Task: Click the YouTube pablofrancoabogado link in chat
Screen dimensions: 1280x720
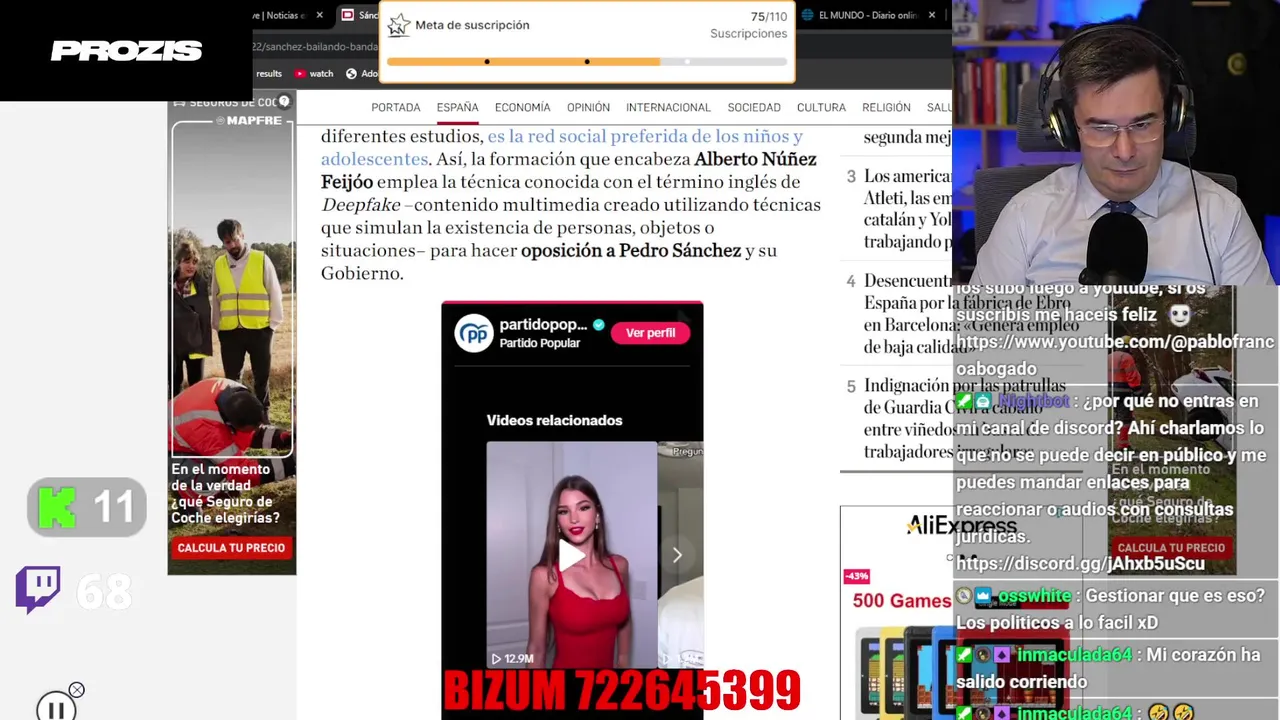Action: (x=1115, y=355)
